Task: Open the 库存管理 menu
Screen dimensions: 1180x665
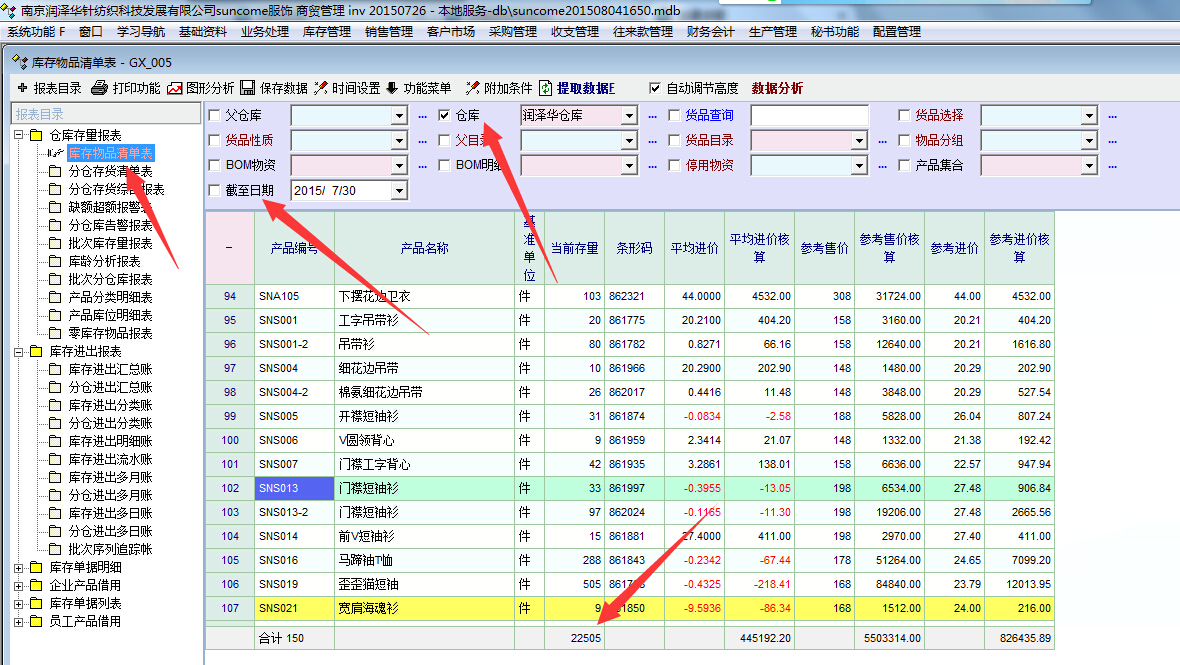Action: tap(327, 32)
